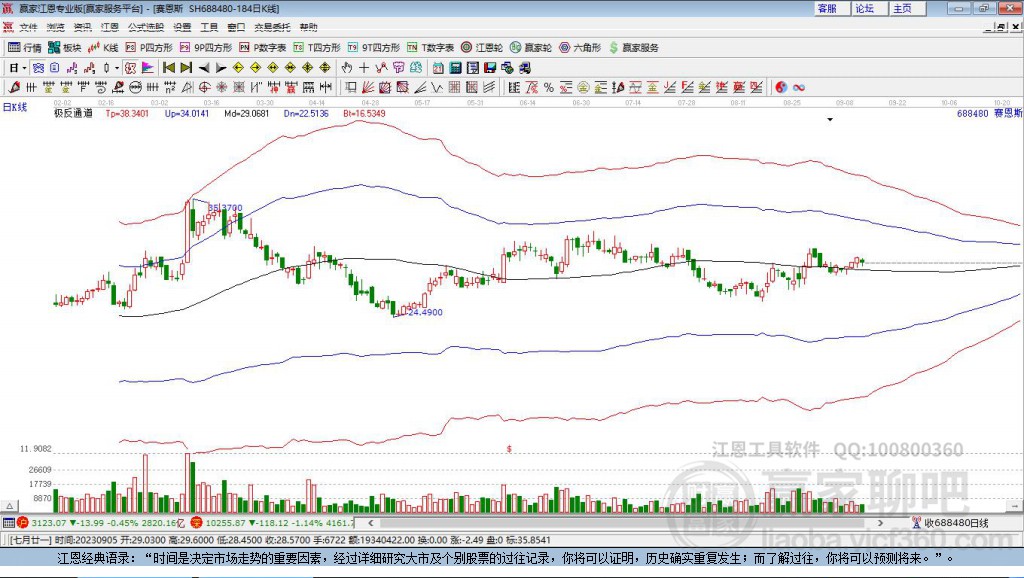1024x578 pixels.
Task: Click the calculator icon in toolbar
Action: 455,67
